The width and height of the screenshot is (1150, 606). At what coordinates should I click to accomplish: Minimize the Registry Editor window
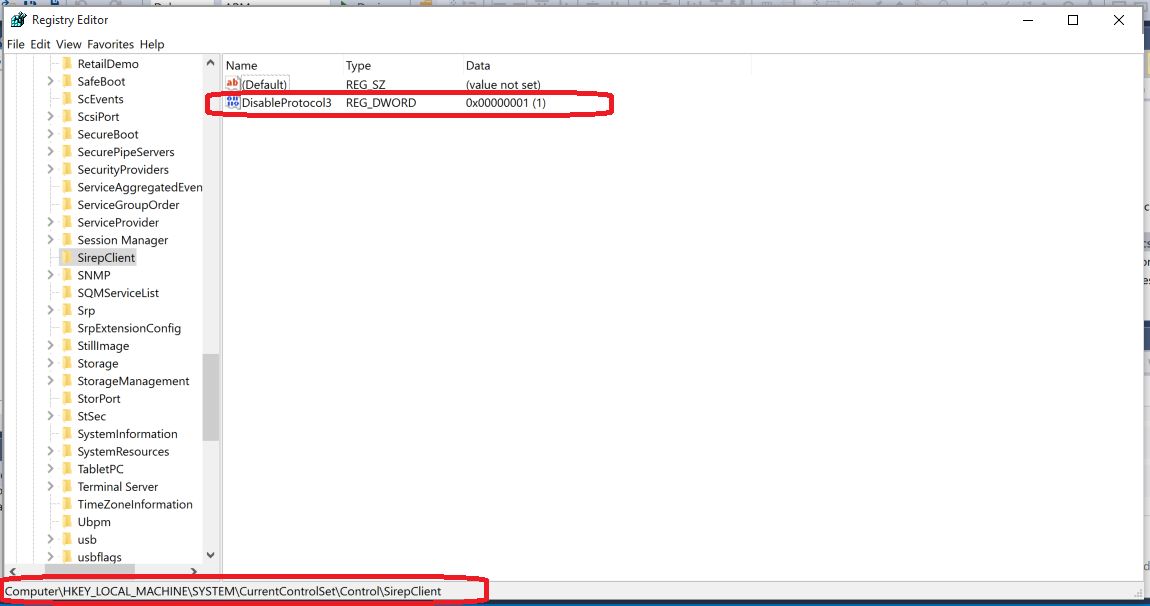coord(1028,21)
